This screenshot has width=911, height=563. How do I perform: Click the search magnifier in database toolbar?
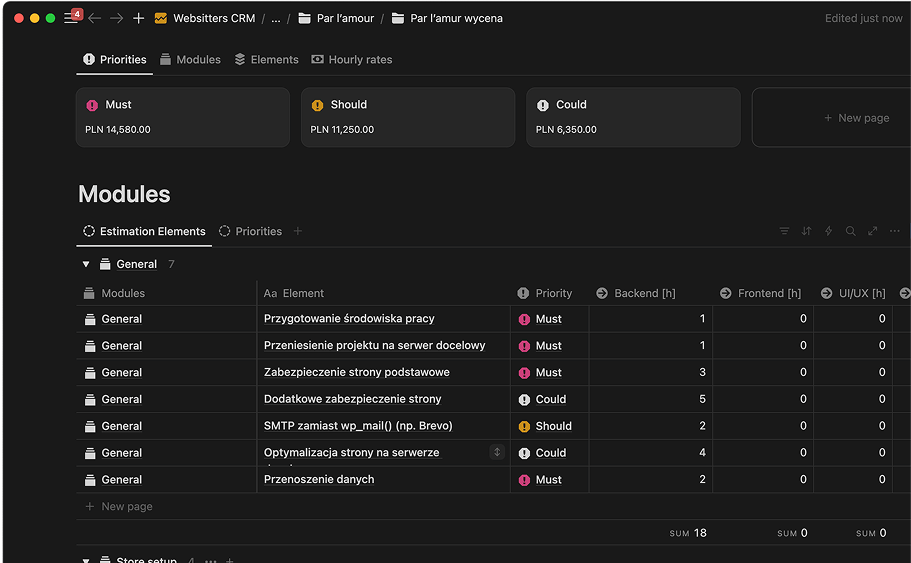click(850, 231)
